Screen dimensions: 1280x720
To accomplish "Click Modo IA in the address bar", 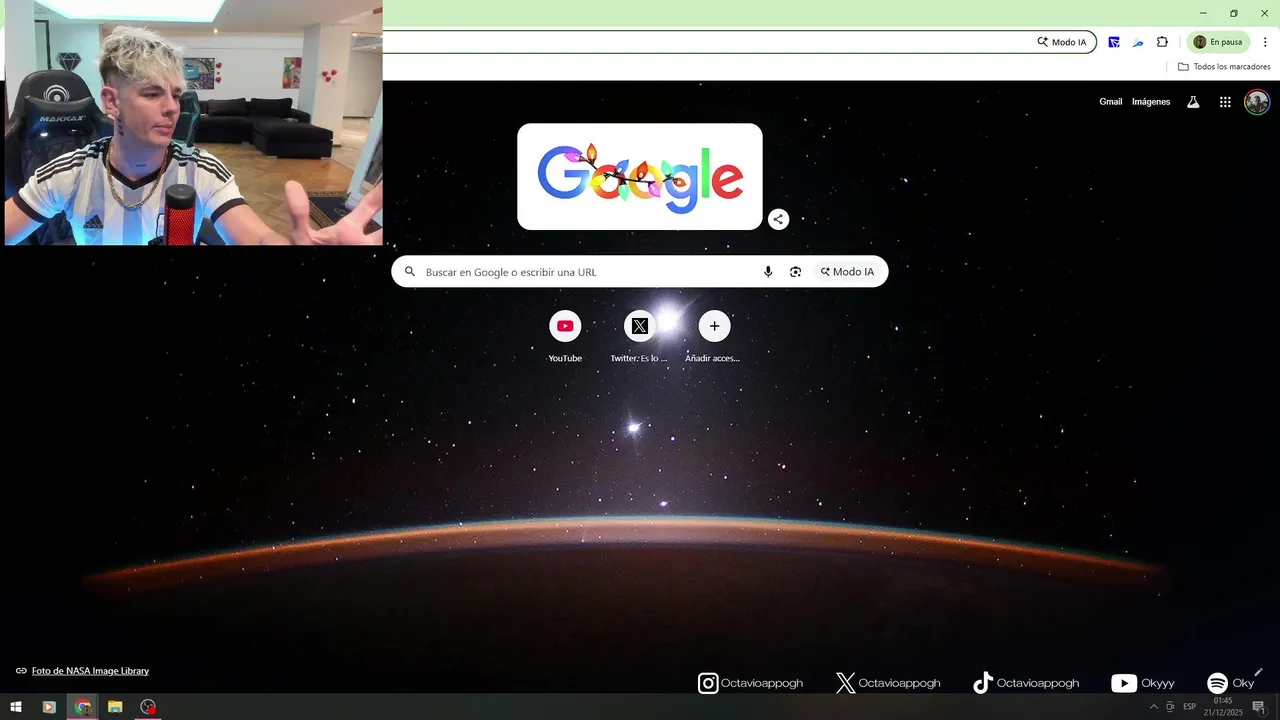I will pos(1062,42).
